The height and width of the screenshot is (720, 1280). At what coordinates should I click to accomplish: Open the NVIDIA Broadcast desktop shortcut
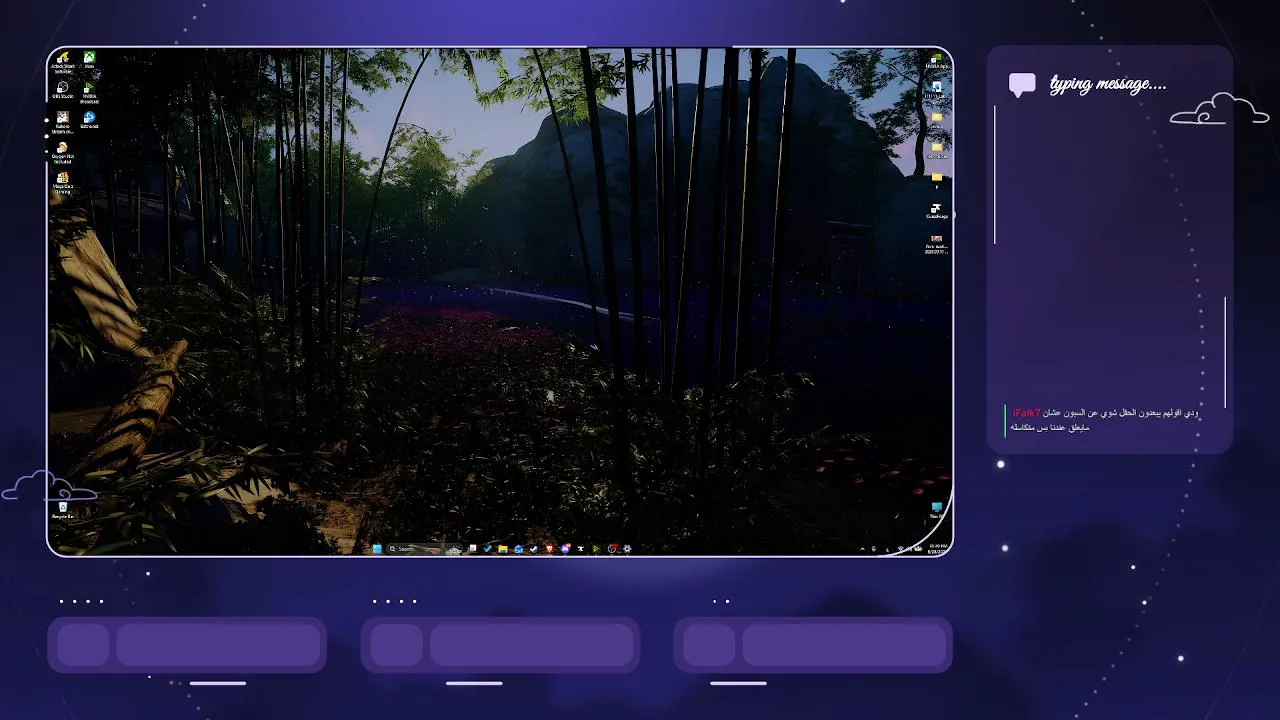[89, 92]
